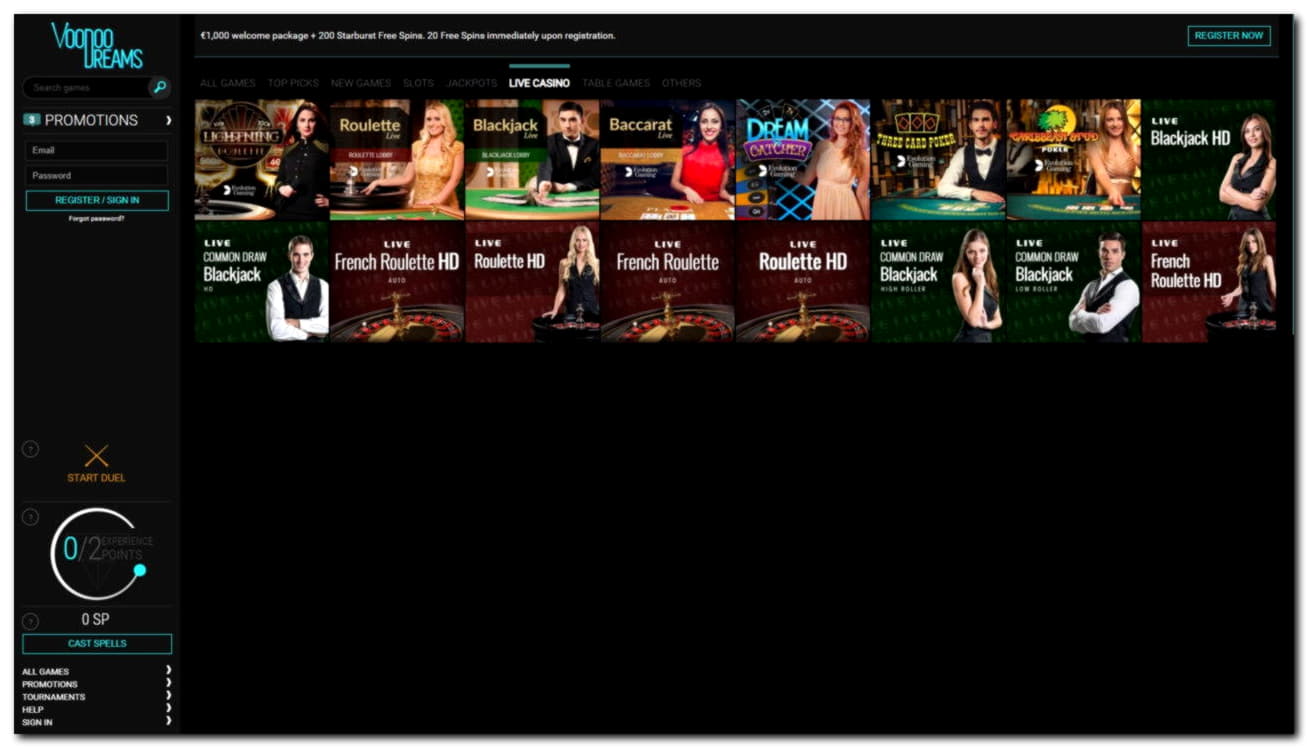The image size is (1308, 748).
Task: Expand the Sign In chevron
Action: tap(168, 721)
